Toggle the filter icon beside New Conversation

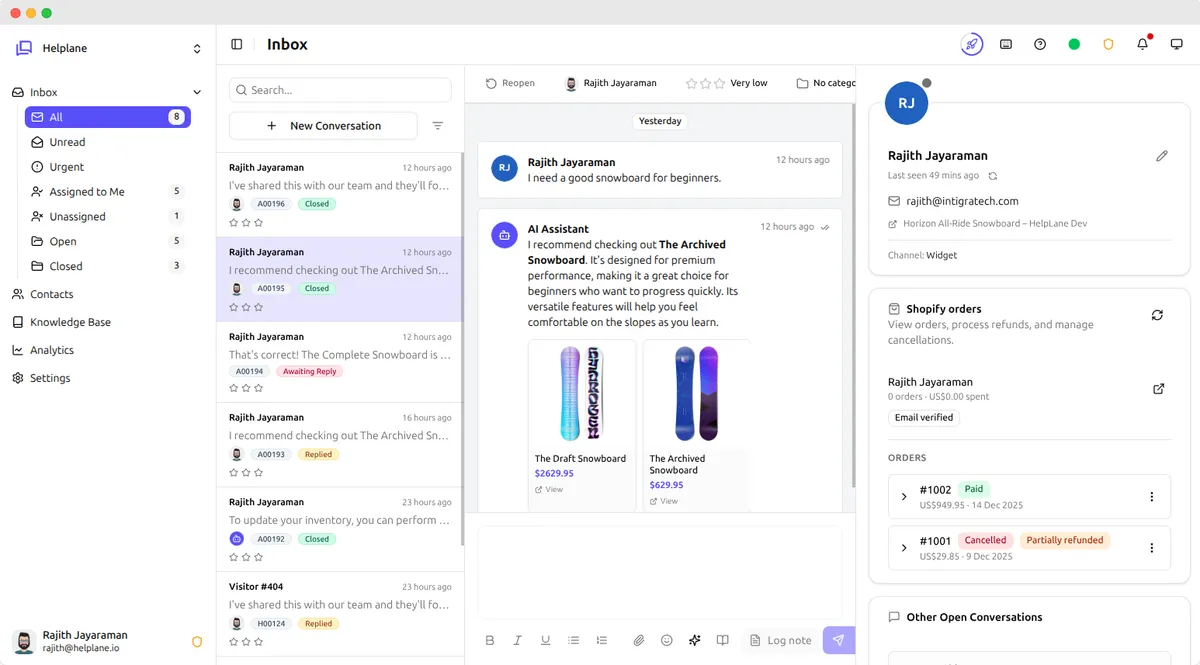point(438,126)
